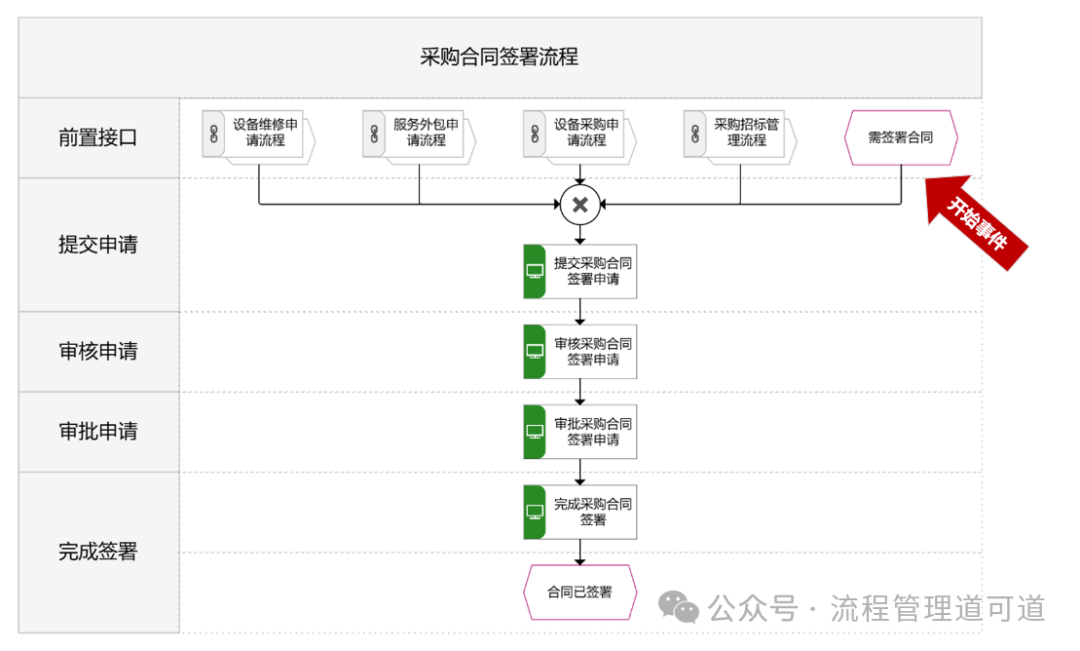The height and width of the screenshot is (651, 1080).
Task: Select the monitor icon on 审批采购合同签署申请
Action: pyautogui.click(x=533, y=431)
